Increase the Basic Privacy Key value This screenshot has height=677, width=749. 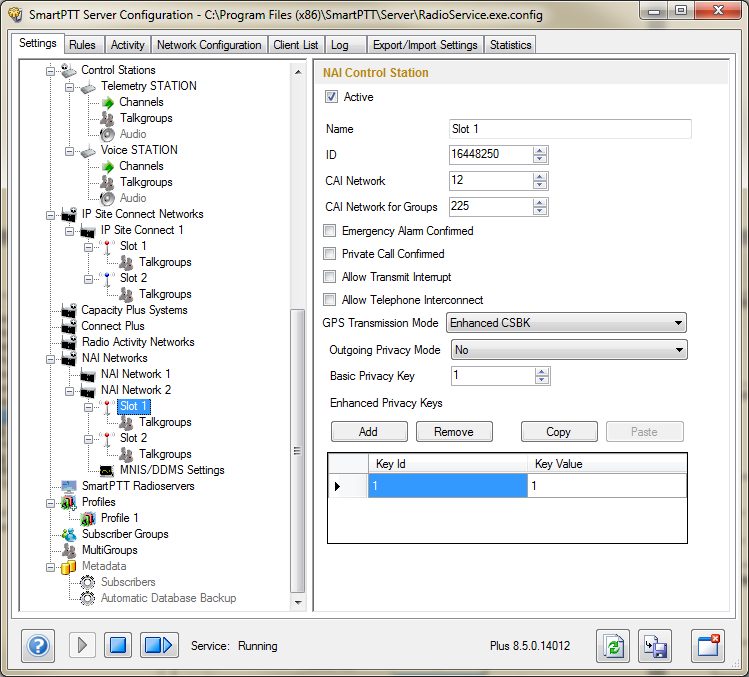[541, 372]
